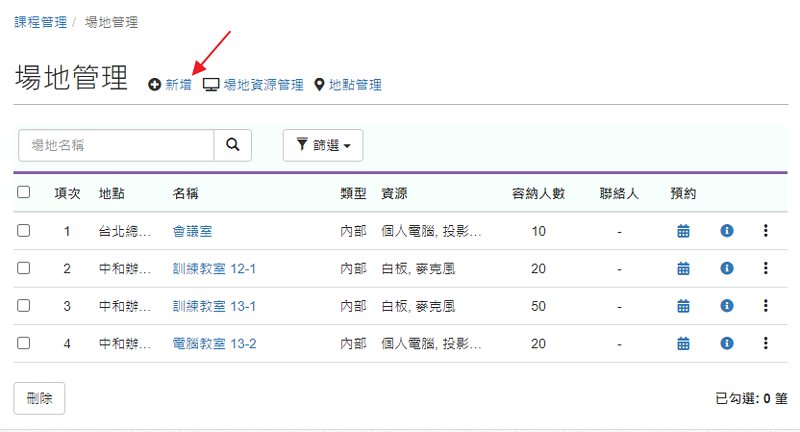Open three-dot menu for 訓練教室 12-1

(x=766, y=268)
